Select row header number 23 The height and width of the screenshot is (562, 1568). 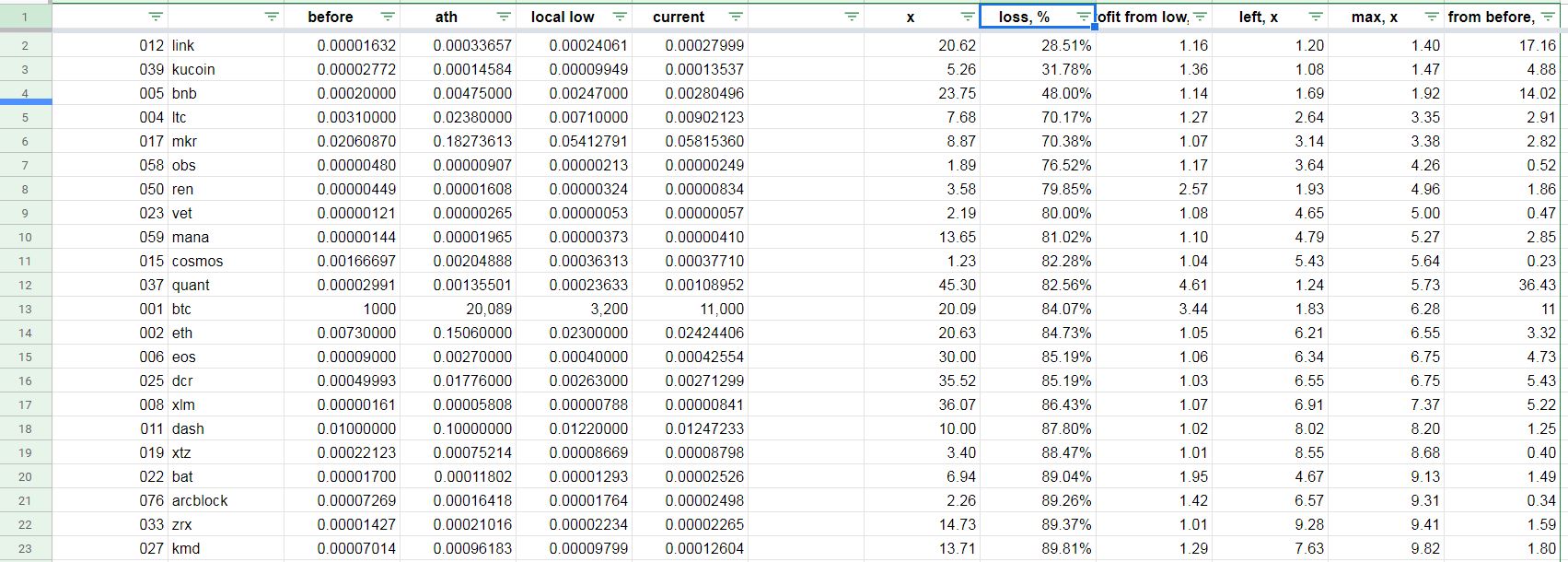25,548
